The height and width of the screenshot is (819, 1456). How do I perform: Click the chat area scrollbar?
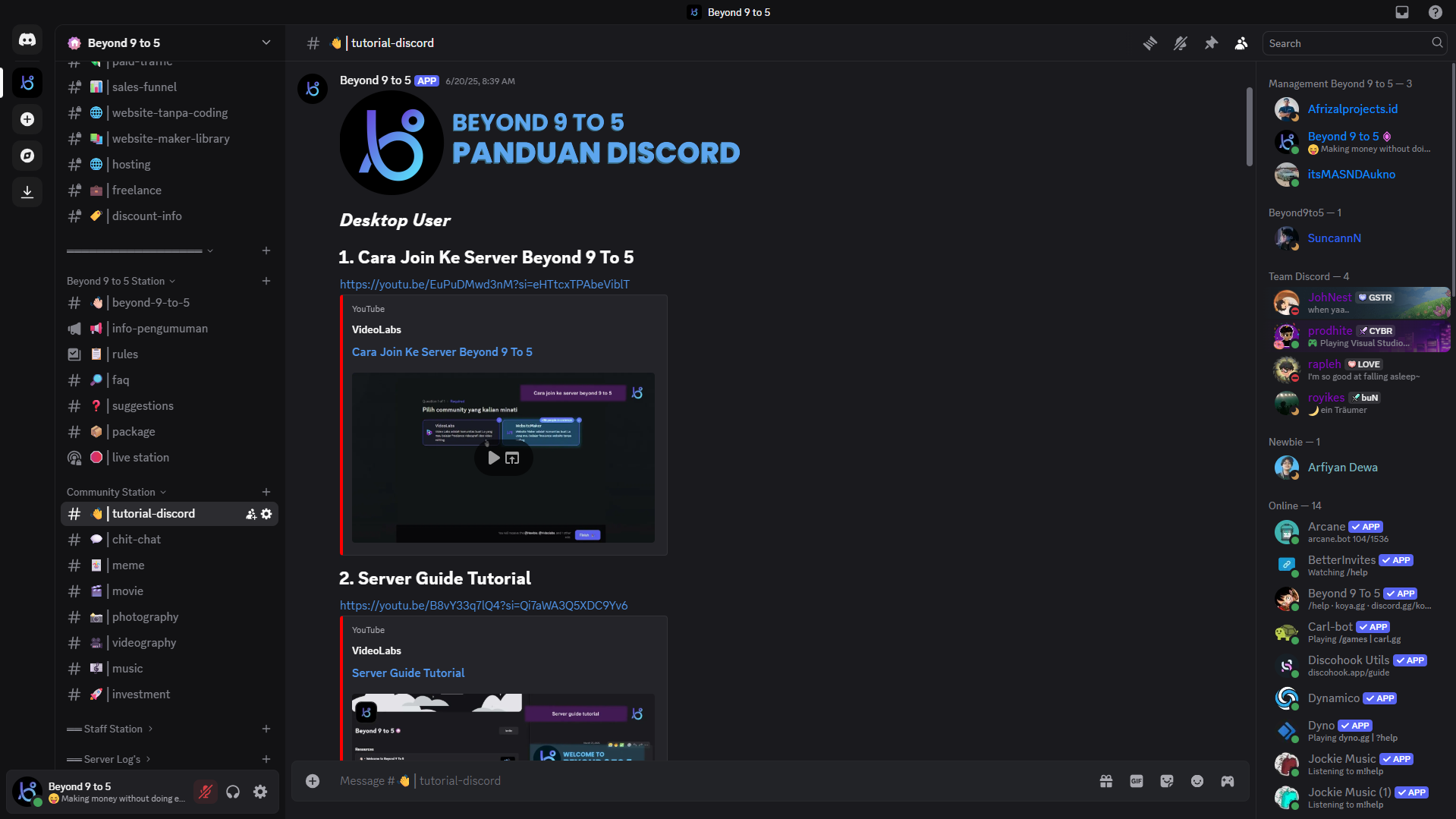[1250, 126]
